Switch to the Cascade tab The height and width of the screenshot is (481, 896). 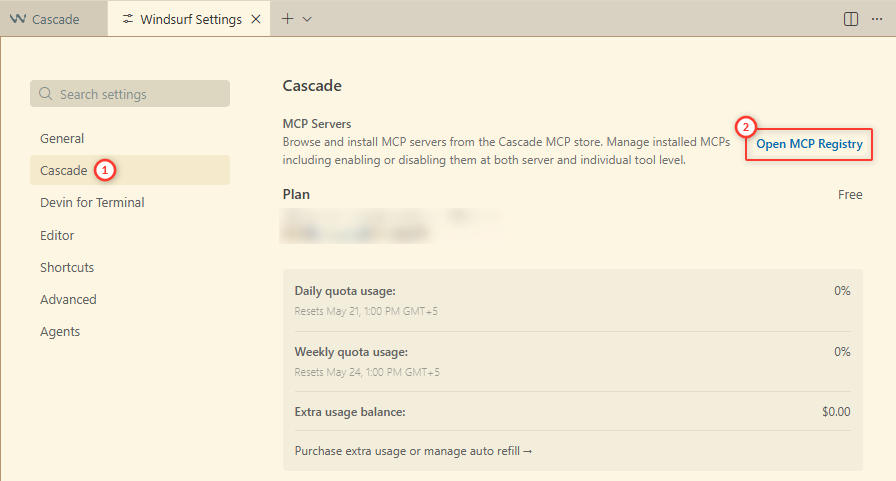[x=54, y=19]
